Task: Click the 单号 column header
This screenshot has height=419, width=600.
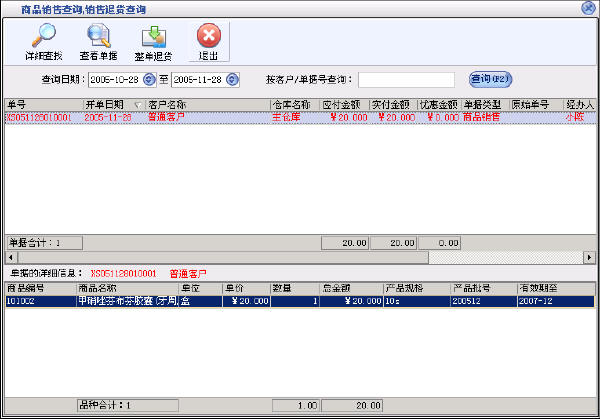Action: pyautogui.click(x=40, y=104)
